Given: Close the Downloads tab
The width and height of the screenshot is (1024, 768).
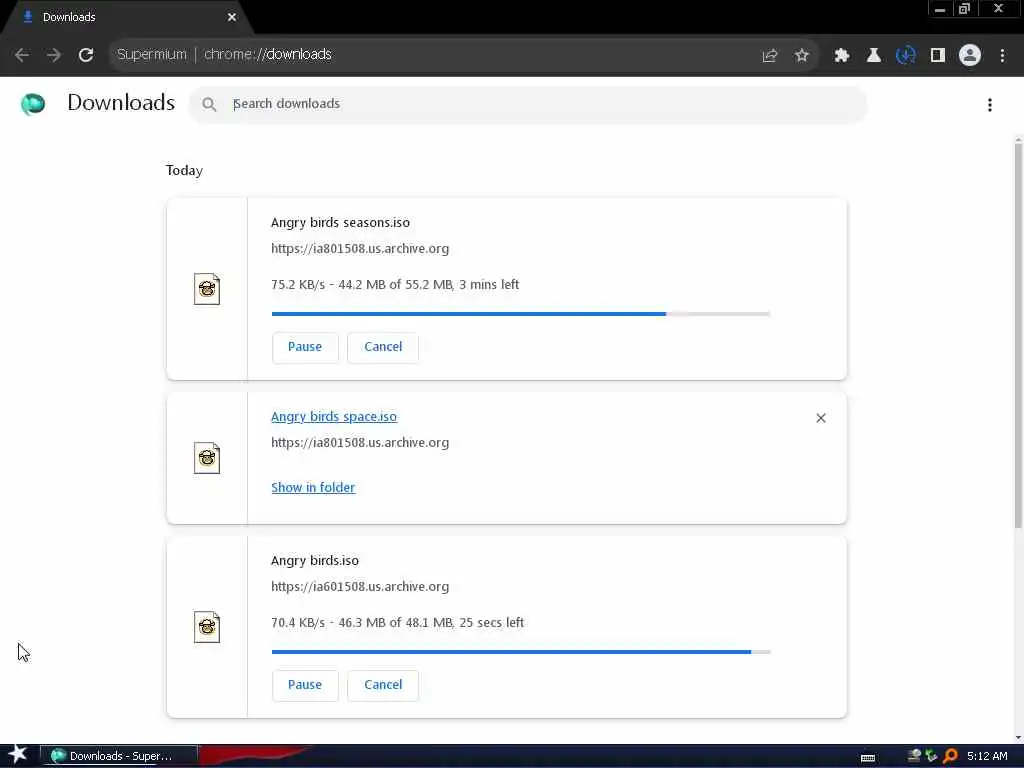Looking at the screenshot, I should [232, 17].
